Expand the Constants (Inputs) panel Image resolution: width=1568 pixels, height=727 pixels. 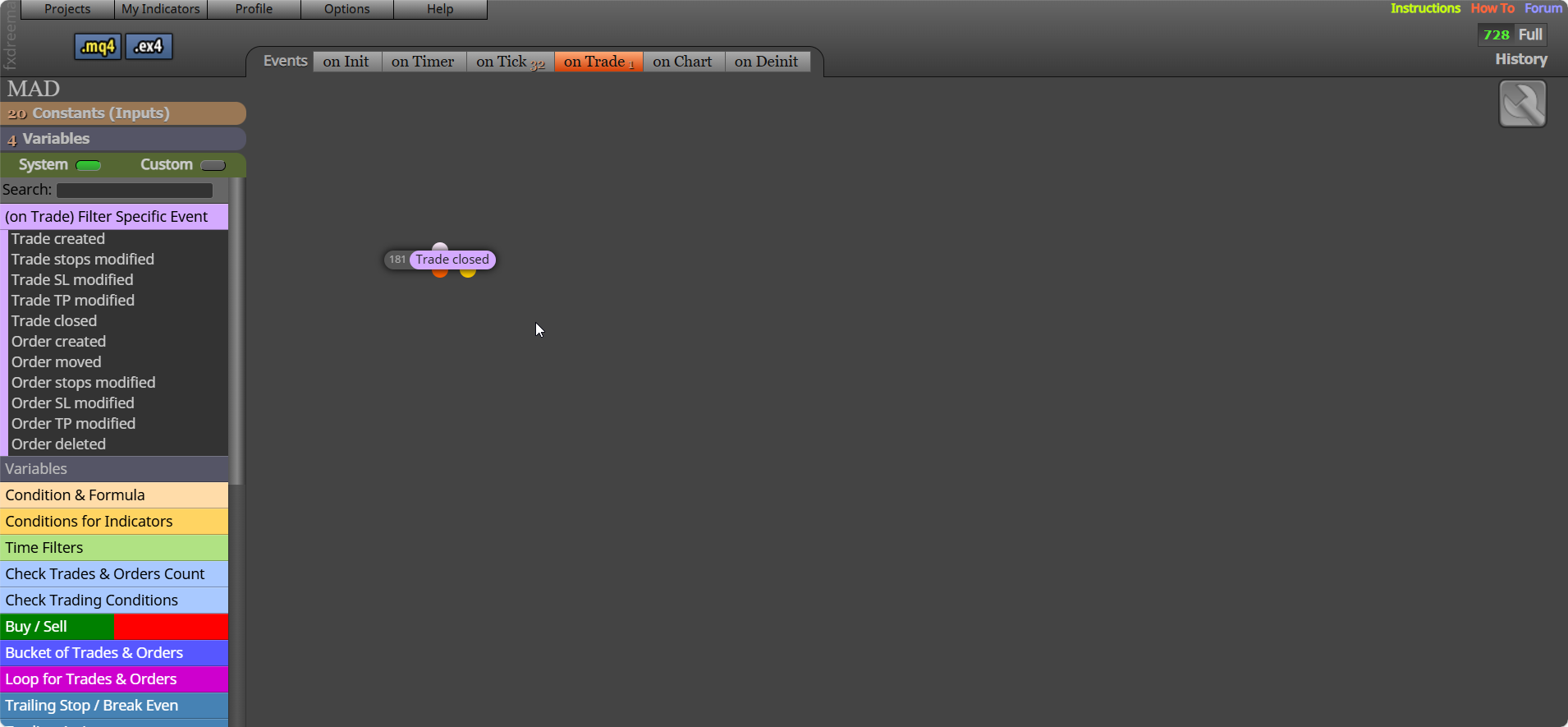[x=123, y=113]
